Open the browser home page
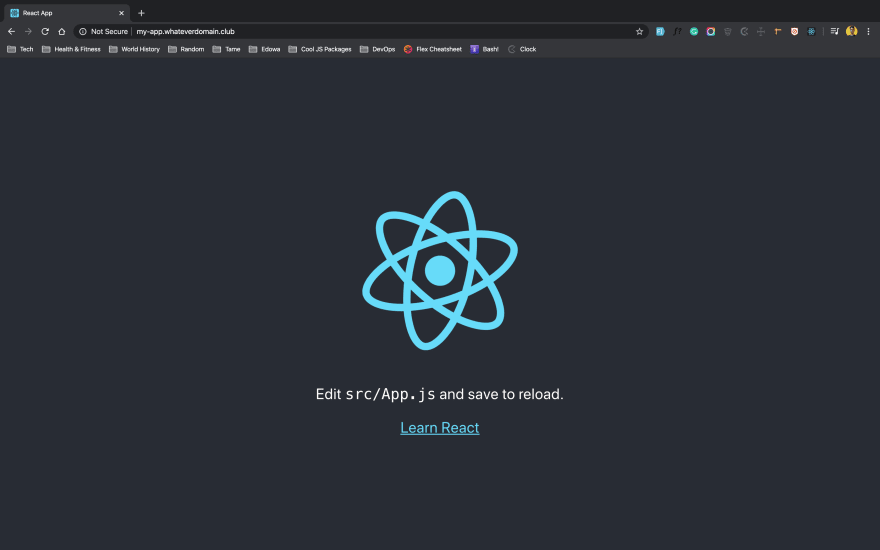 [x=62, y=31]
